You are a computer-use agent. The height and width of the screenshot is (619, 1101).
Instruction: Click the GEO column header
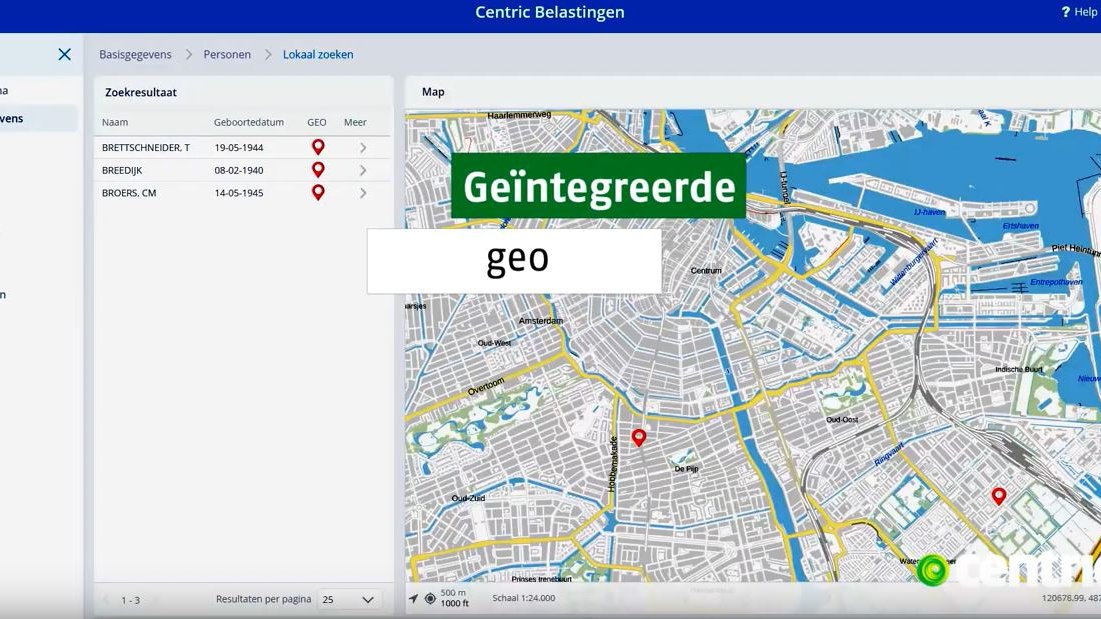[x=317, y=122]
